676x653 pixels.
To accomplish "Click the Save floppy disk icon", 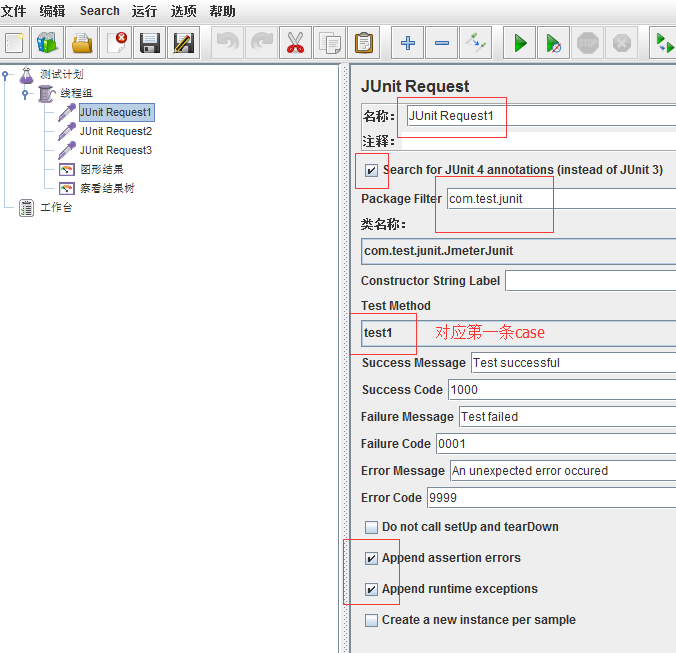I will (150, 43).
